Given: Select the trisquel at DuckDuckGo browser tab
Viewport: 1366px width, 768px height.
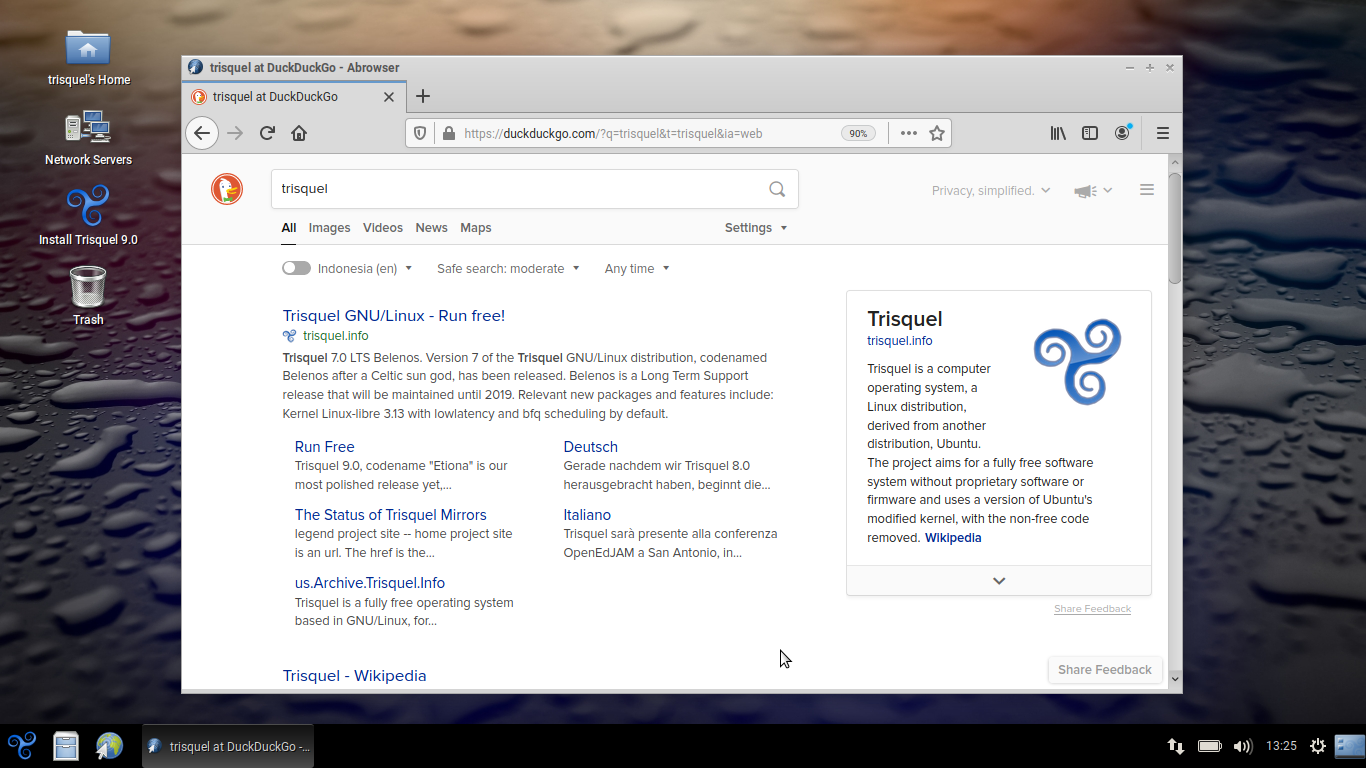Looking at the screenshot, I should [x=294, y=97].
